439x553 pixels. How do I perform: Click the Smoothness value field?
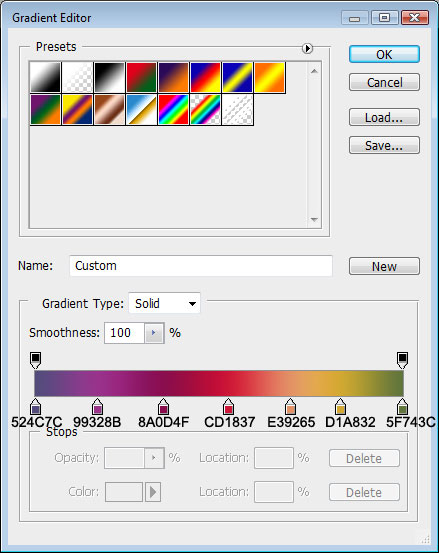(124, 333)
